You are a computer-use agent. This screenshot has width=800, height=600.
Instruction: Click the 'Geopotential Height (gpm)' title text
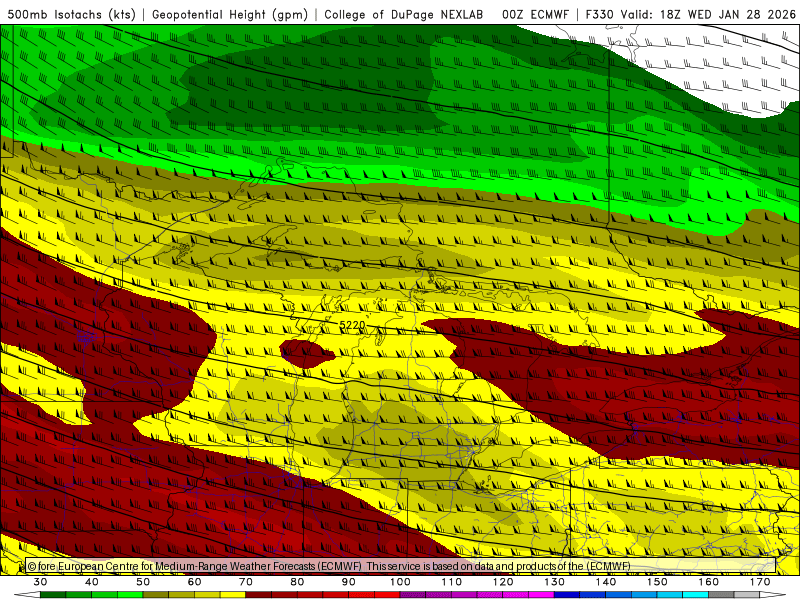(230, 14)
